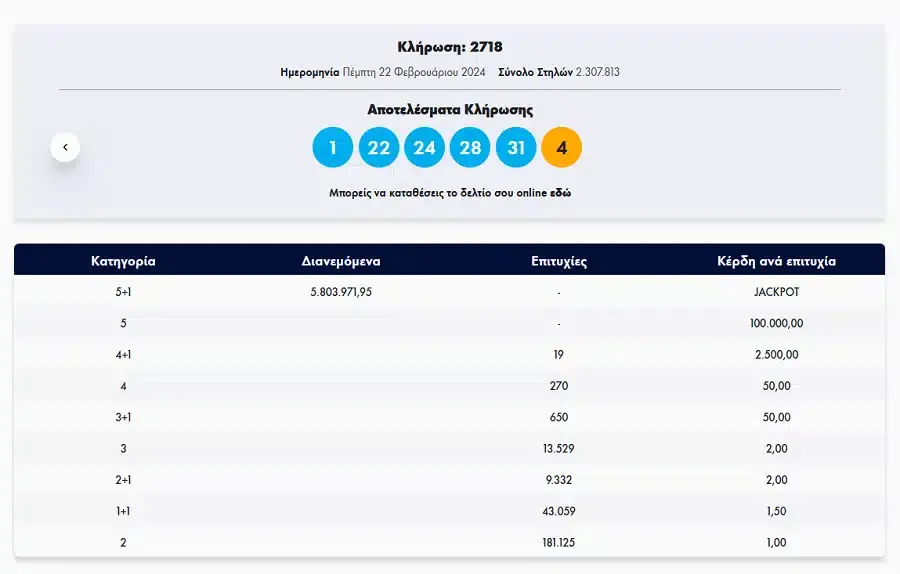
Task: Click the 'Κατηγορία' column header
Action: (x=123, y=261)
